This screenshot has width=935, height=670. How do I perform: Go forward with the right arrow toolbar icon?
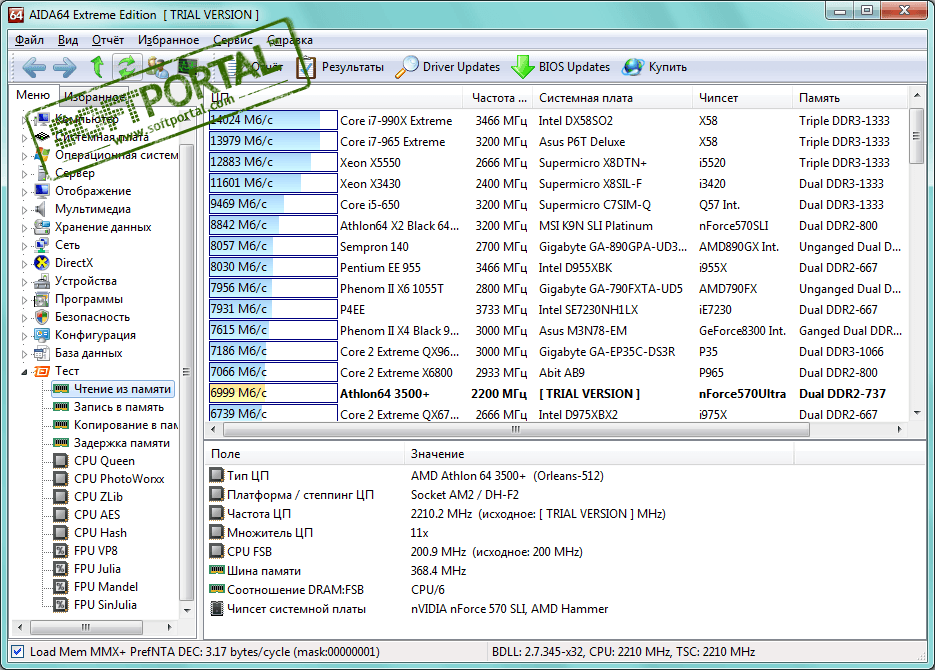[x=64, y=67]
